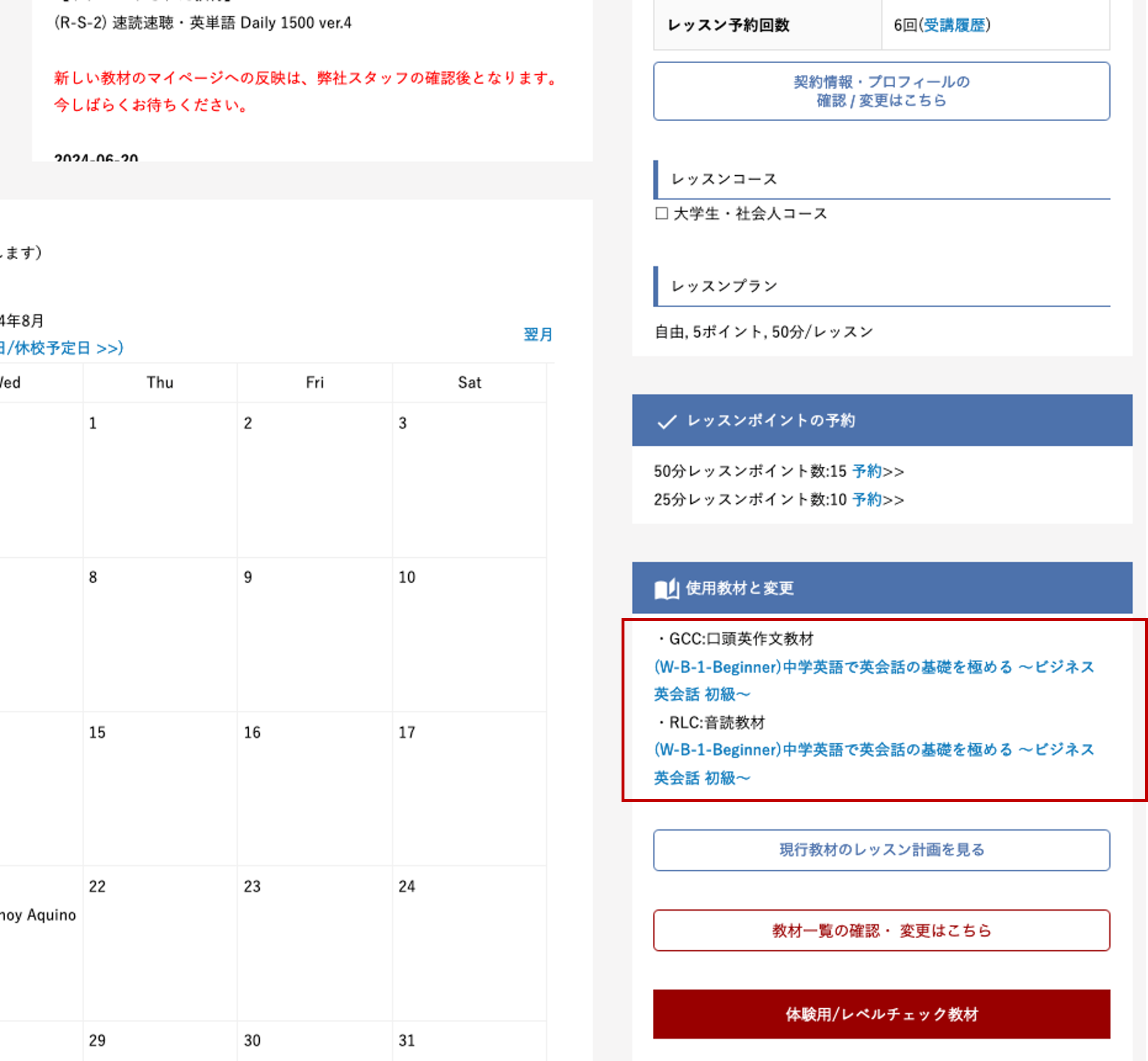Click the レッスンプラン section heading
Screen dimensions: 1148x1061
(x=881, y=286)
